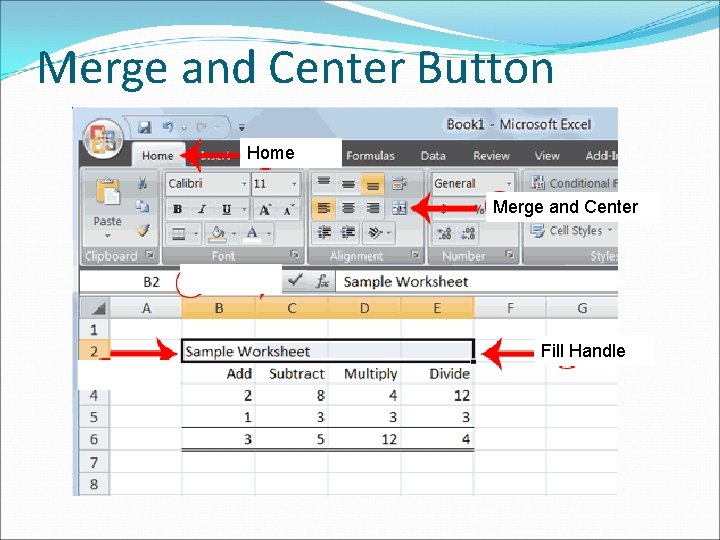Click the Increase Decimal icon
Viewport: 720px width, 540px height.
pyautogui.click(x=444, y=234)
